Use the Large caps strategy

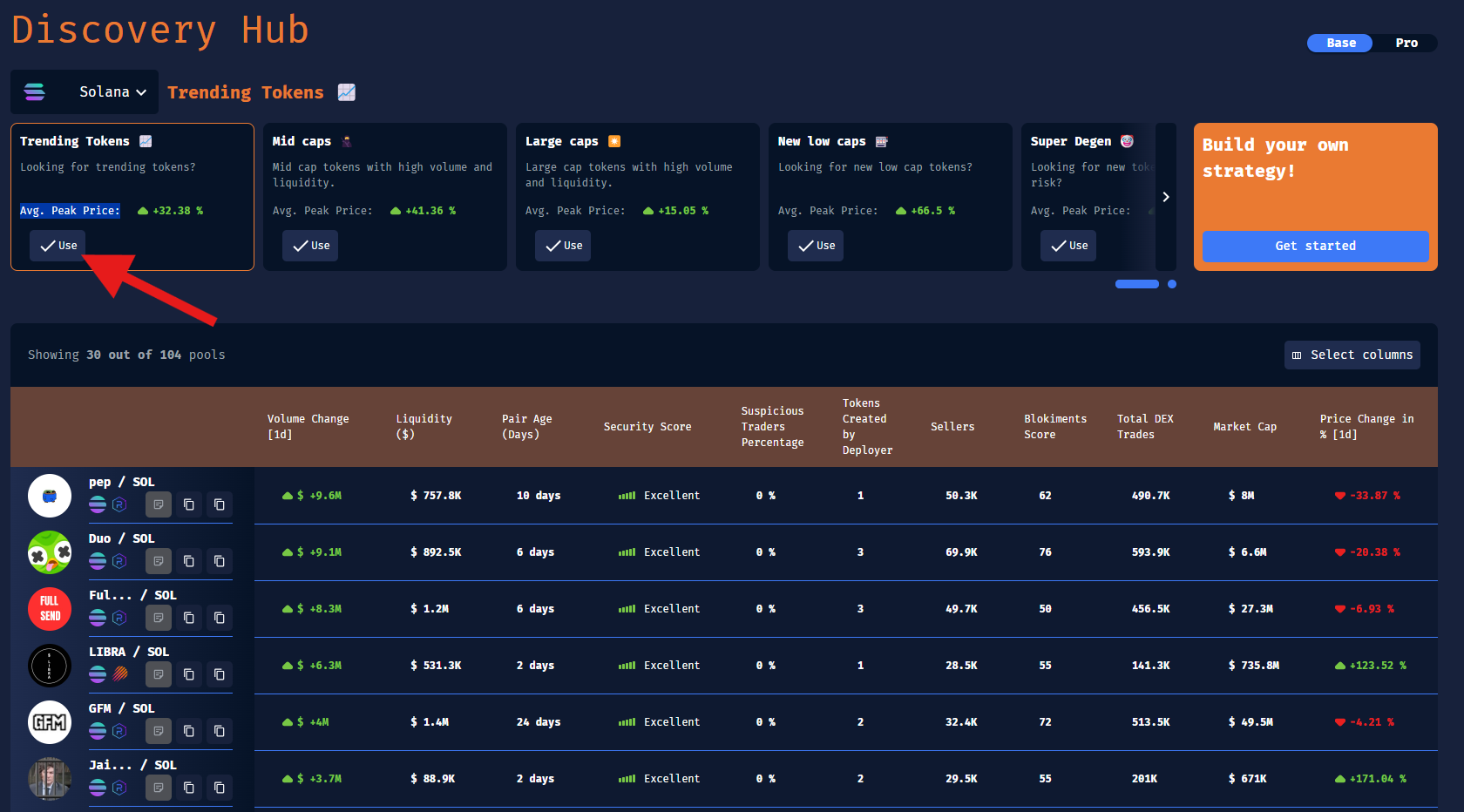[x=563, y=246]
